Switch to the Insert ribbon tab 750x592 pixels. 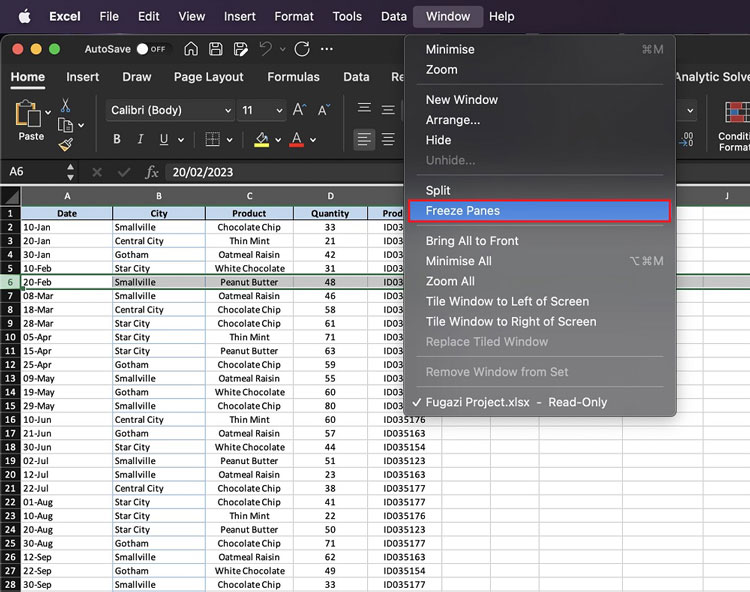[x=82, y=77]
